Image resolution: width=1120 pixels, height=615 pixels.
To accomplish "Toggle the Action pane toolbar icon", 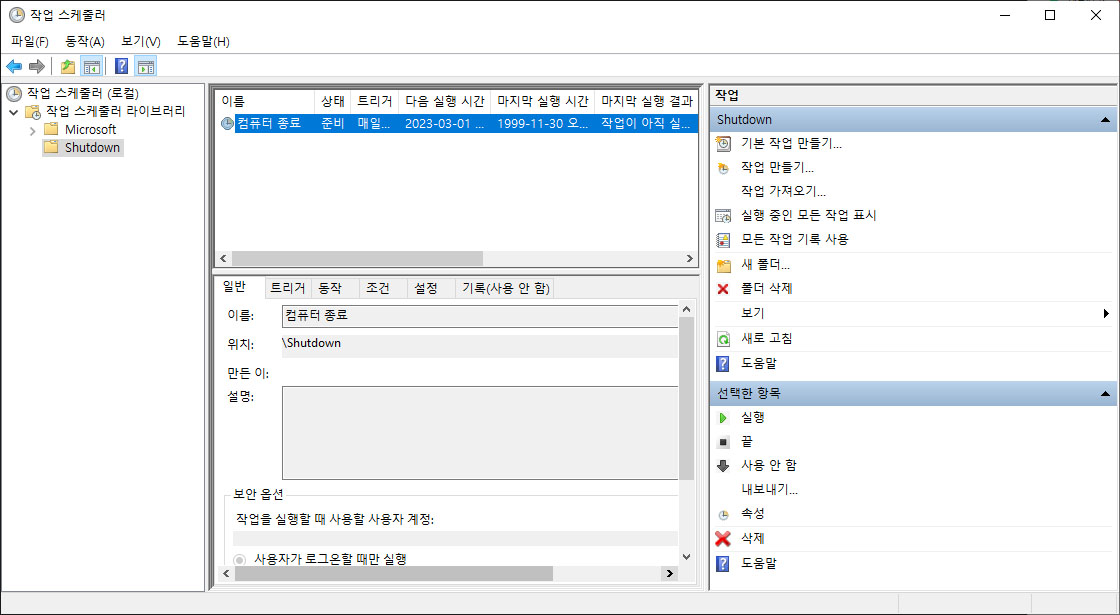I will (146, 66).
